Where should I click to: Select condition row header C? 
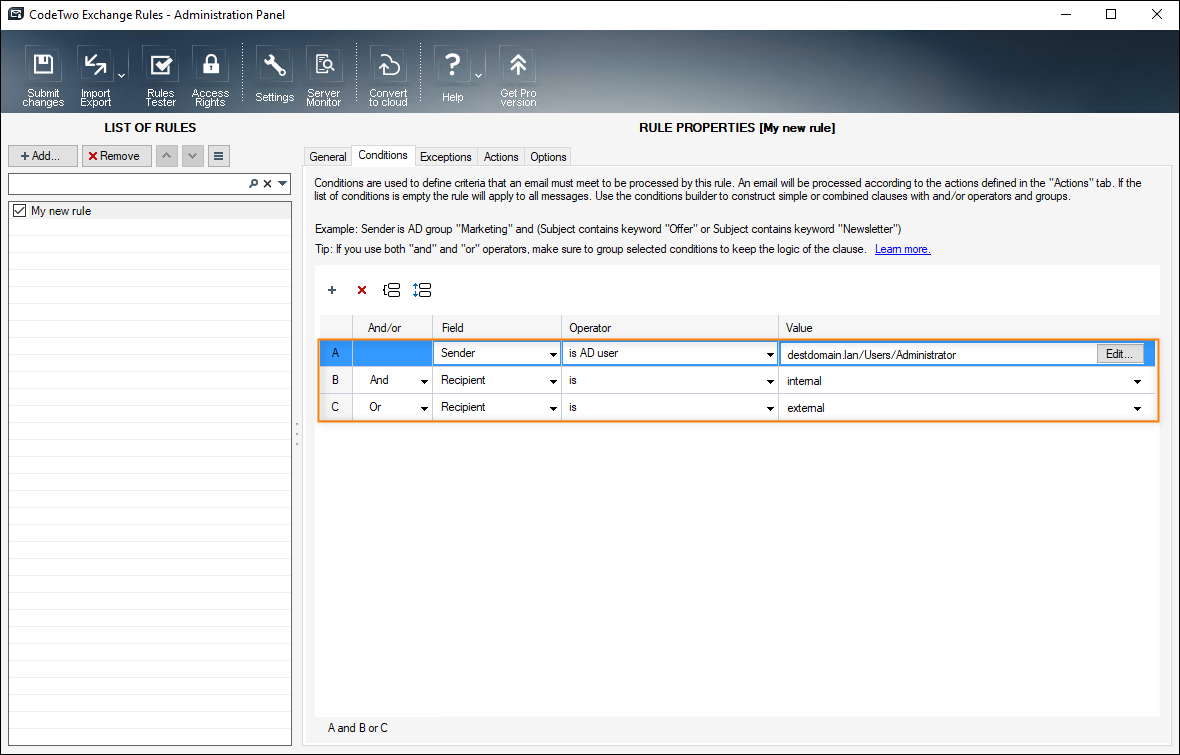pos(336,407)
